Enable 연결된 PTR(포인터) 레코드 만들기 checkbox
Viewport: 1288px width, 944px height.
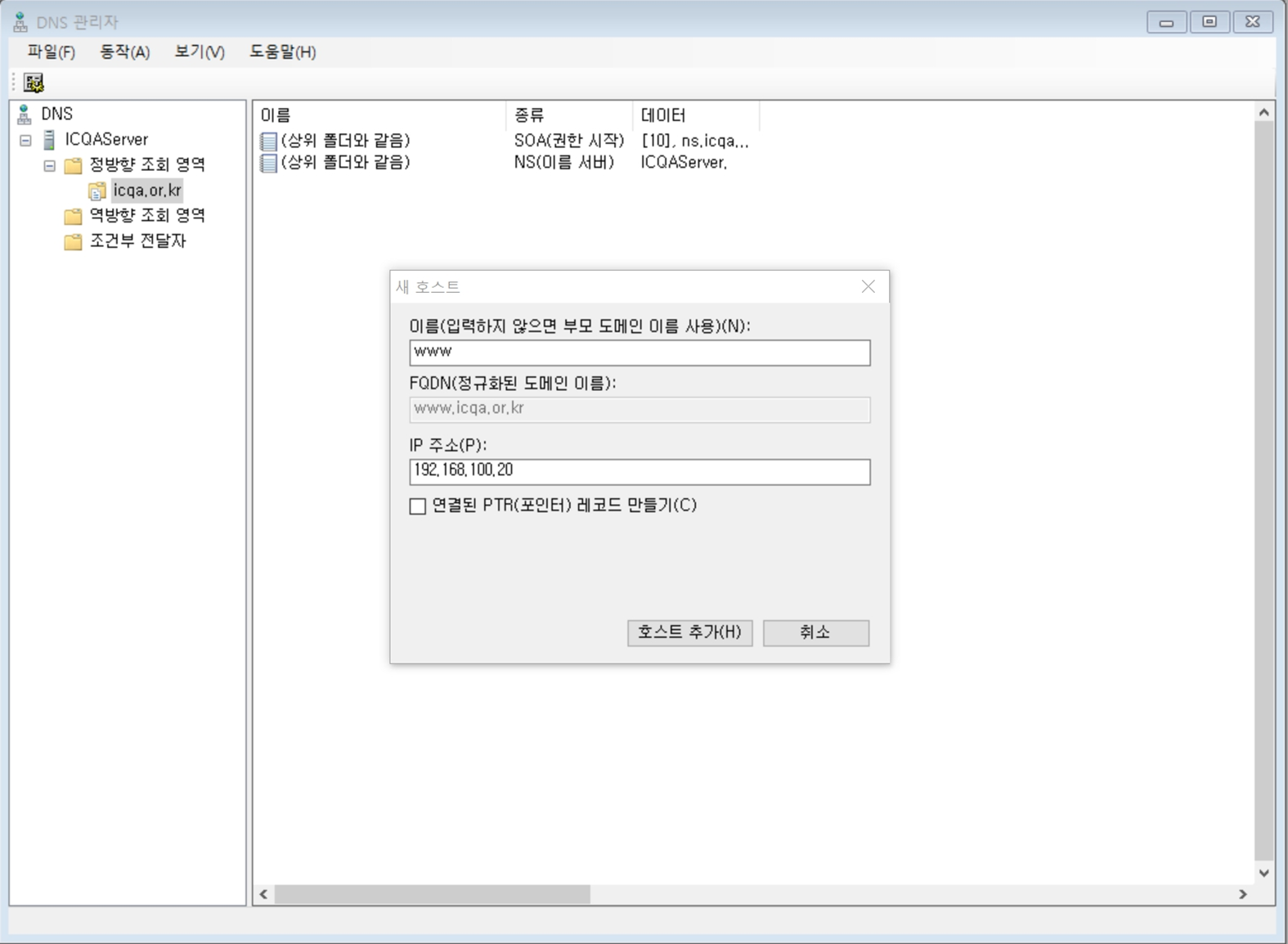pyautogui.click(x=418, y=506)
